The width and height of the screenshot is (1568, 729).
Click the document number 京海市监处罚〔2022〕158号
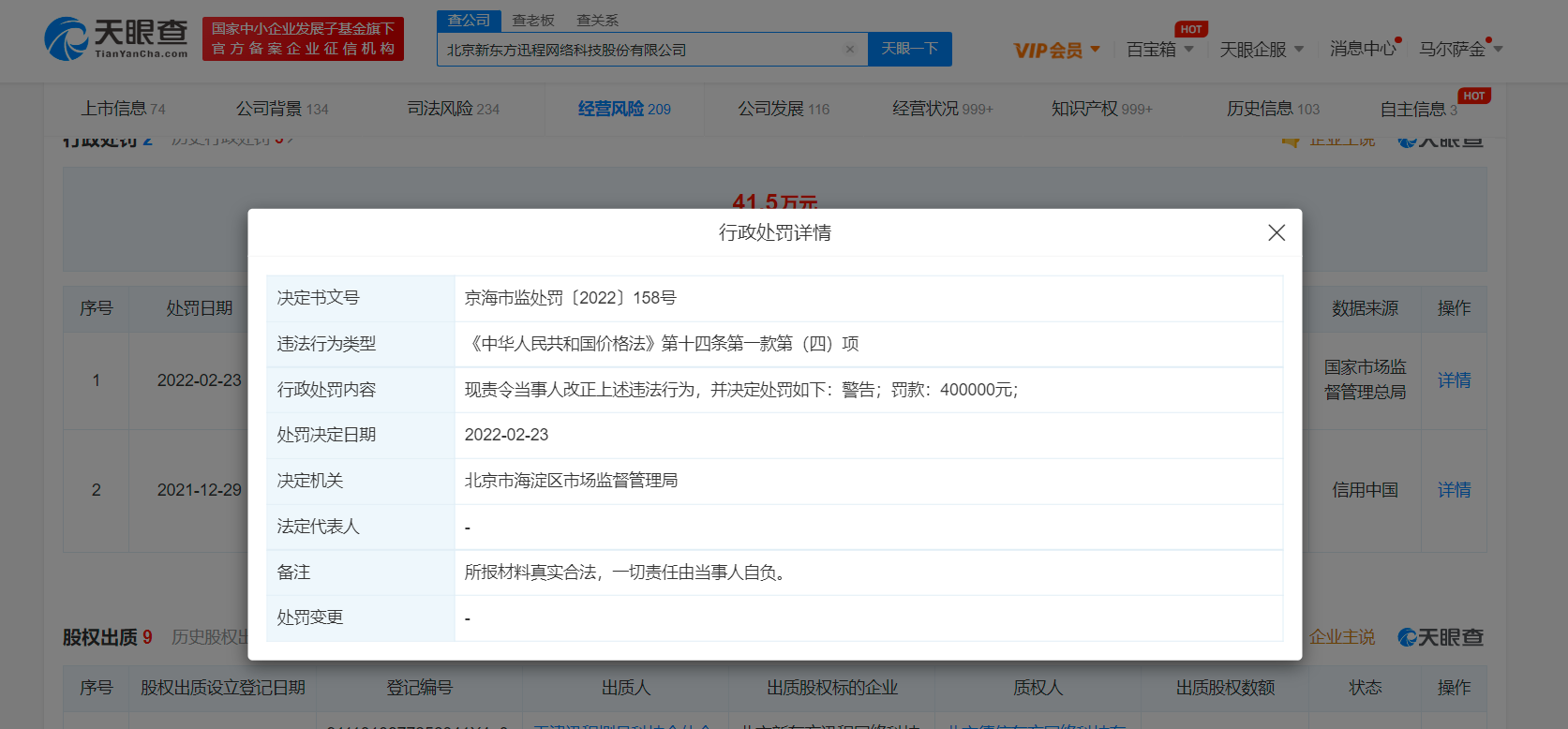click(571, 298)
